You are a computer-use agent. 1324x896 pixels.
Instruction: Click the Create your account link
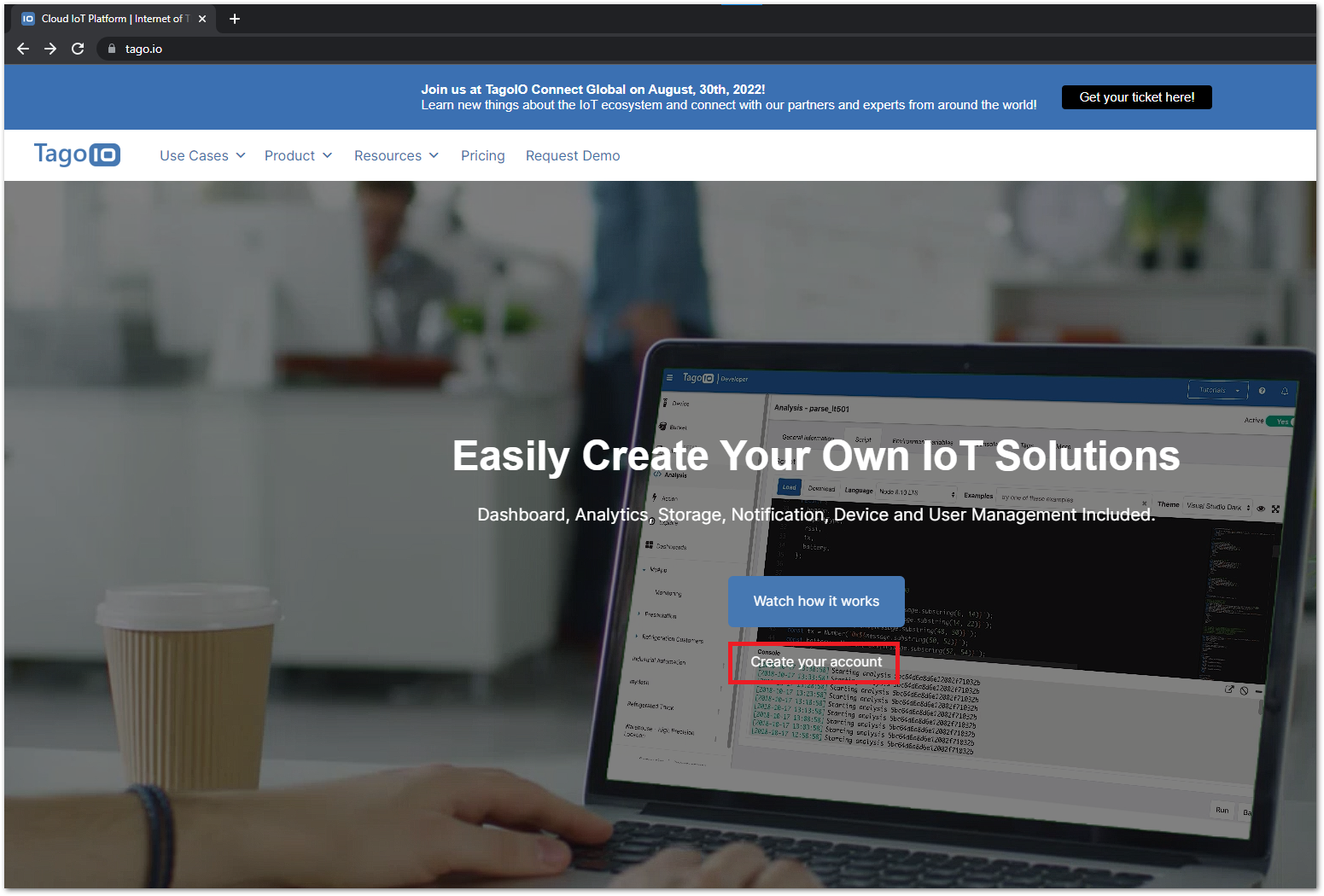click(816, 662)
